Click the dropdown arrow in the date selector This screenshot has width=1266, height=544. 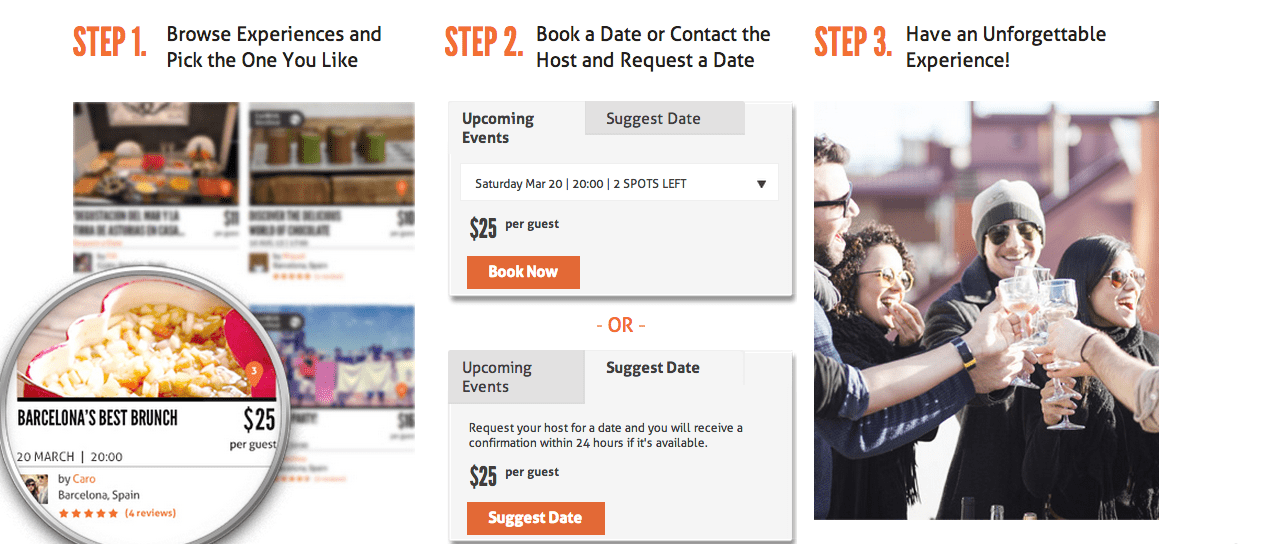point(761,184)
